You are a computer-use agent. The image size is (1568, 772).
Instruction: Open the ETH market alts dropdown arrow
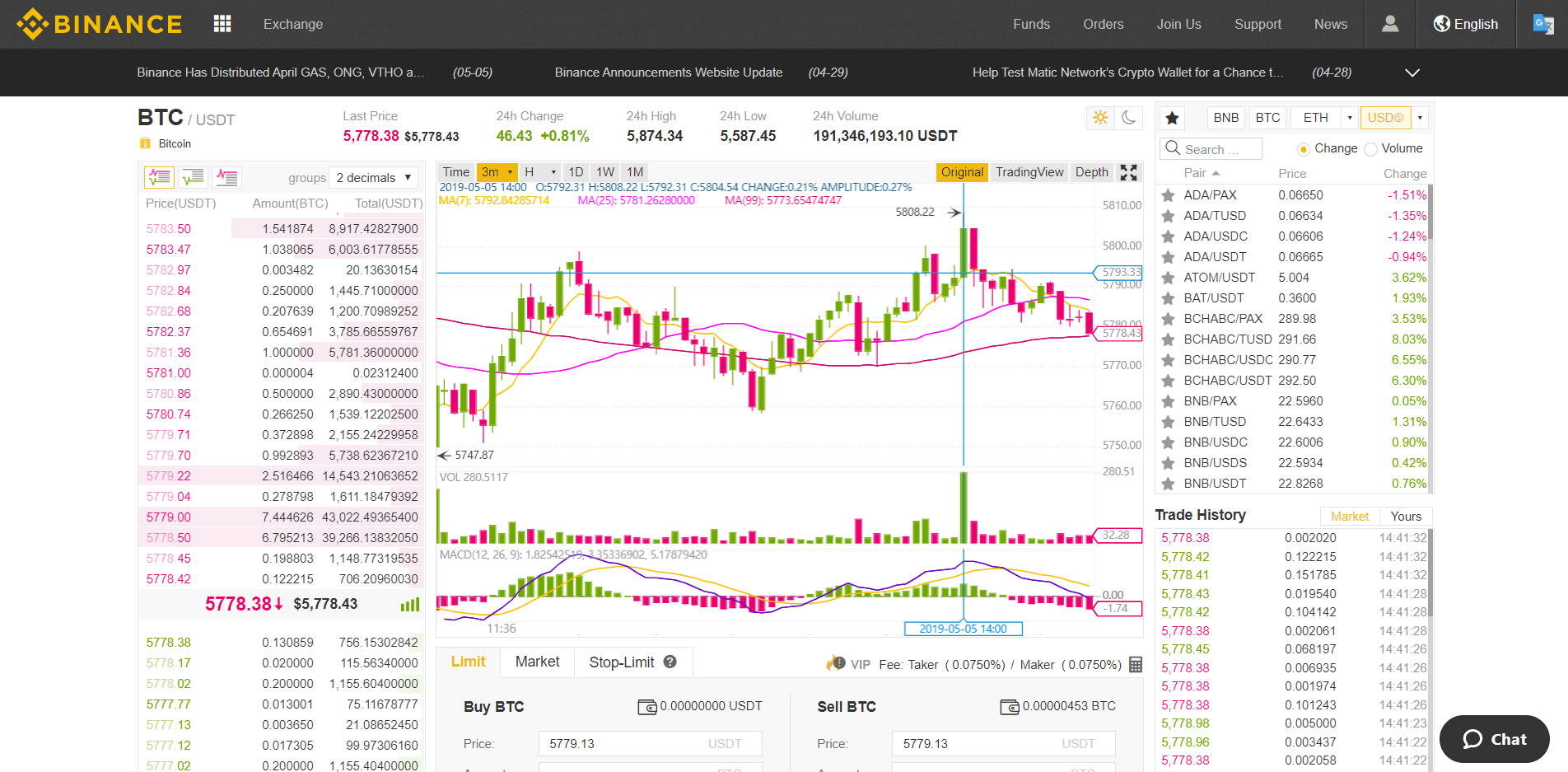[1350, 118]
